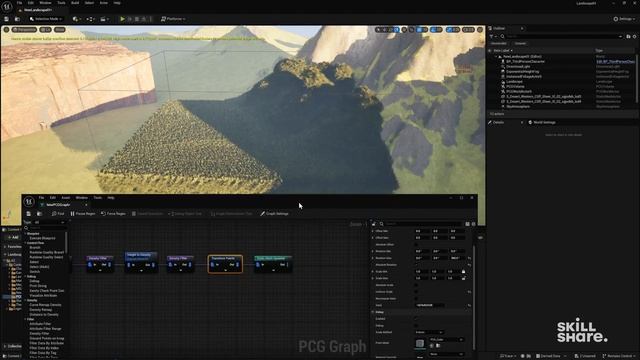This screenshot has height=360, width=640.
Task: Open the Type All dropdown in palette
Action: click(50, 222)
